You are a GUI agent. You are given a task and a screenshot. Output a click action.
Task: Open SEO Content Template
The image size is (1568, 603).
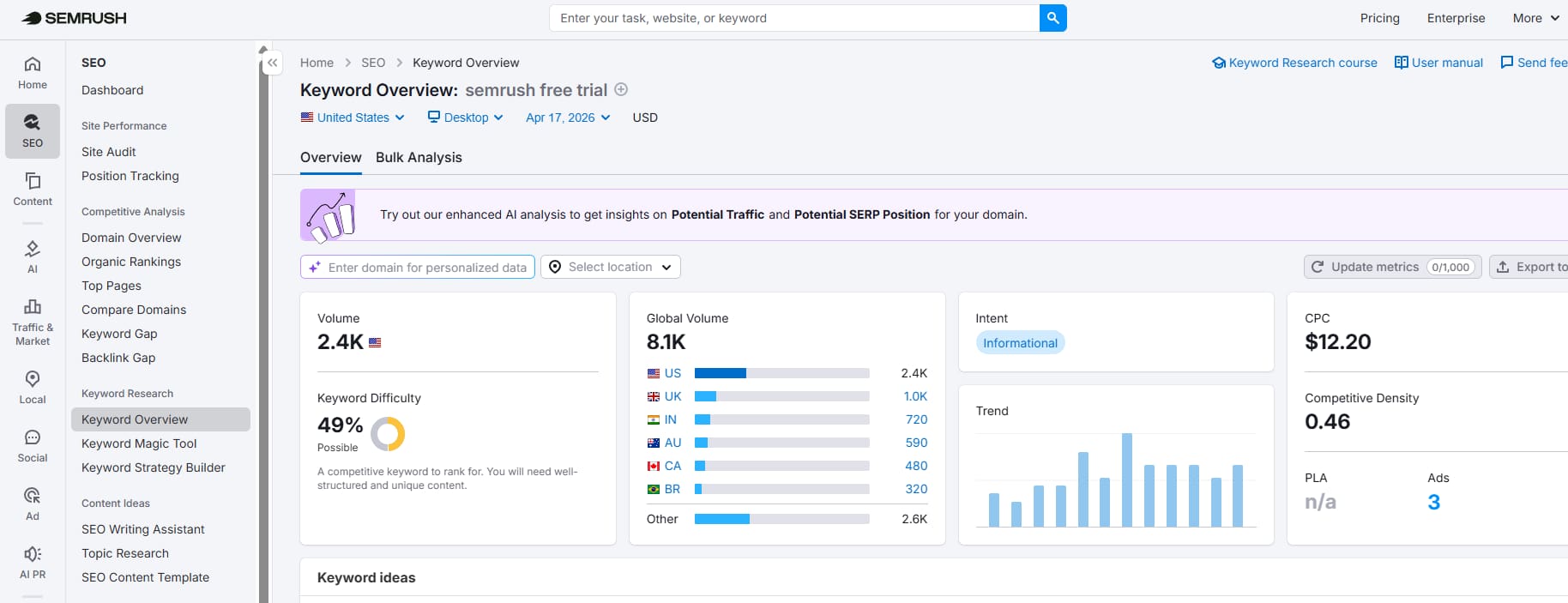point(145,577)
